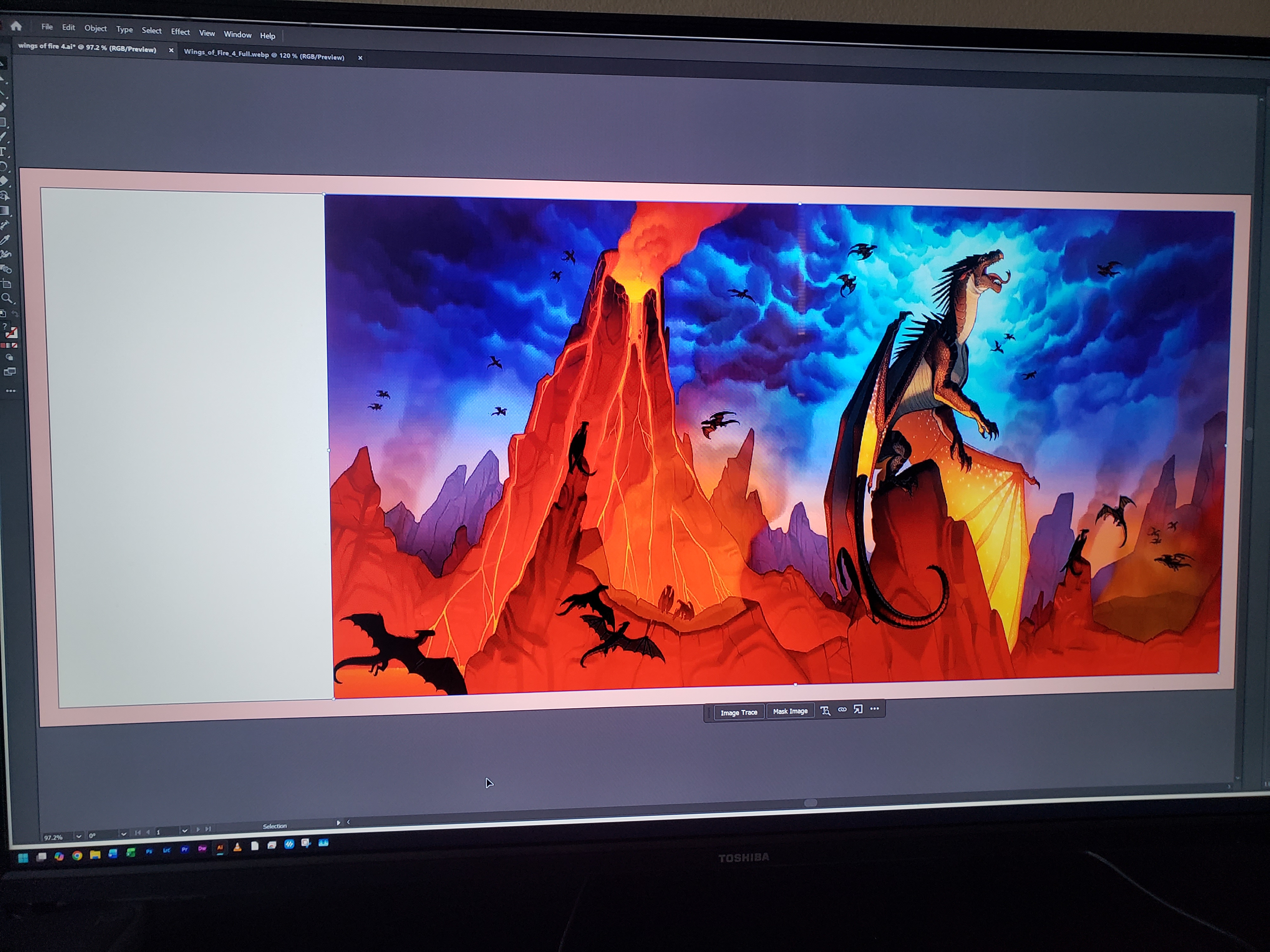
Task: Toggle the change screen mode icon
Action: pyautogui.click(x=10, y=372)
